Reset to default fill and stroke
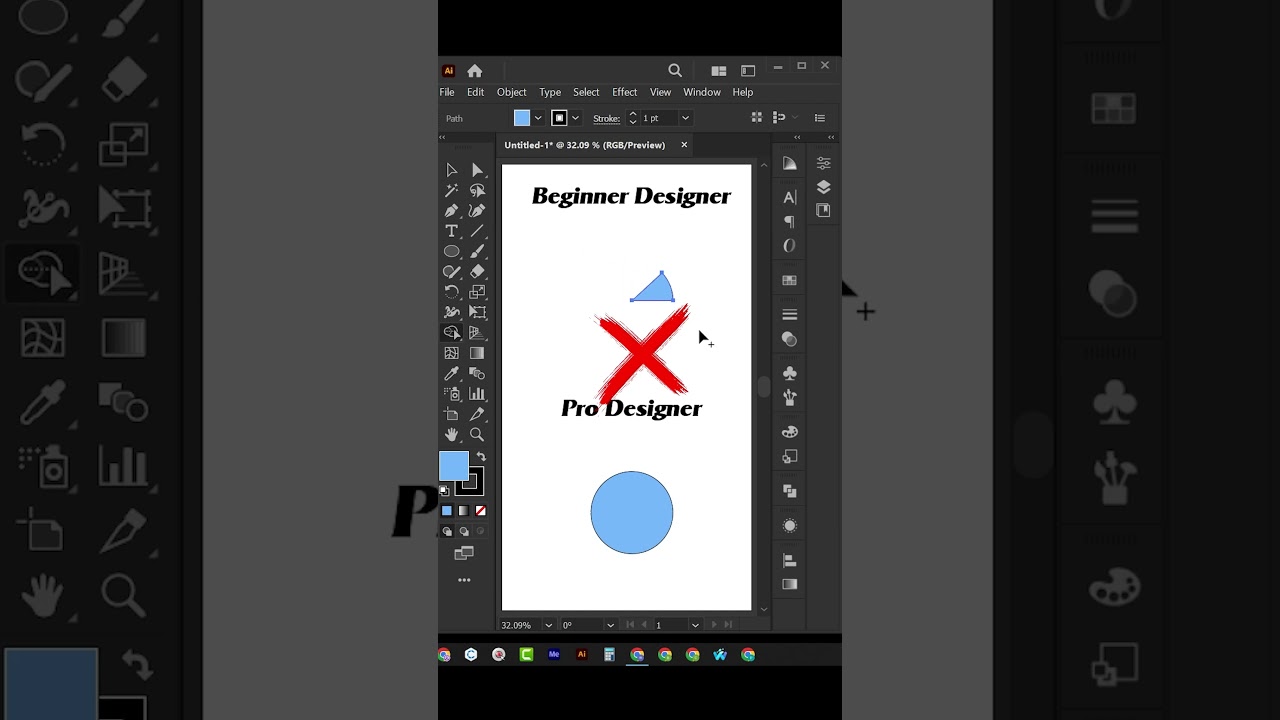The height and width of the screenshot is (720, 1280). click(444, 491)
